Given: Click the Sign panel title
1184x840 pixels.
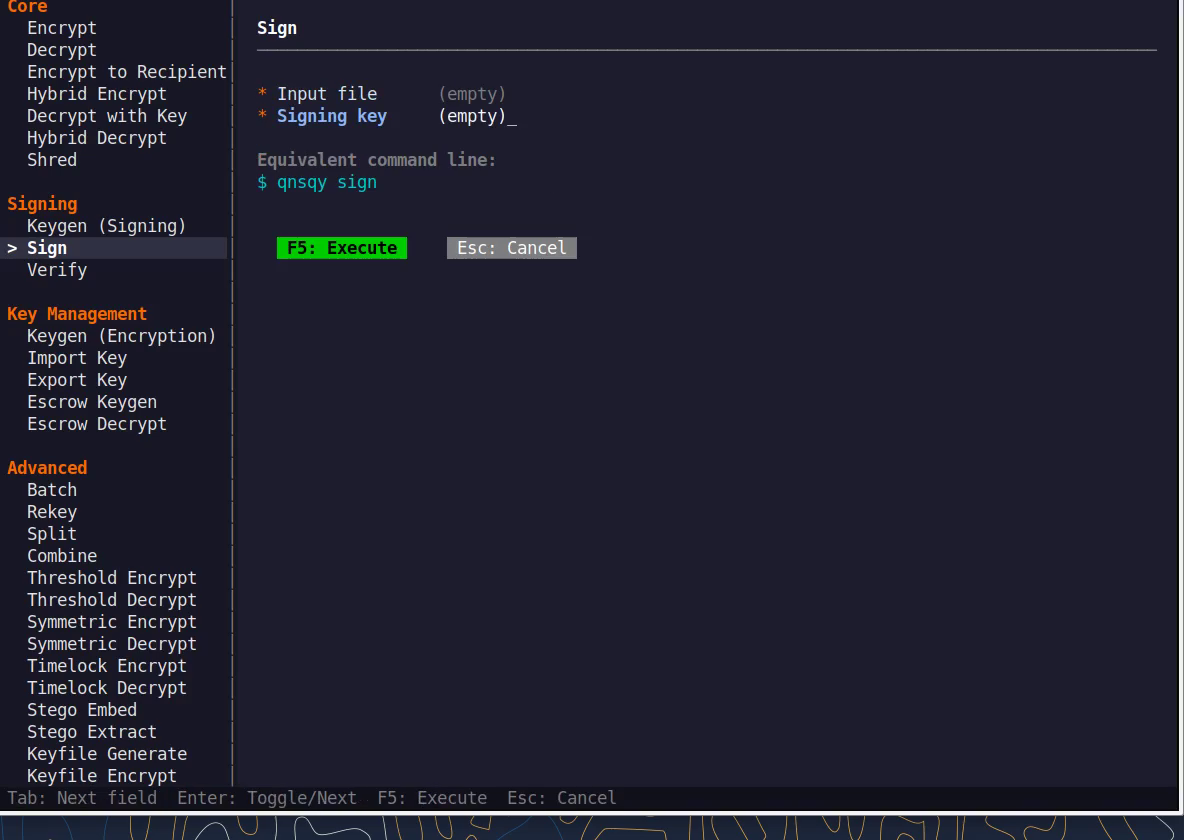Looking at the screenshot, I should tap(277, 28).
